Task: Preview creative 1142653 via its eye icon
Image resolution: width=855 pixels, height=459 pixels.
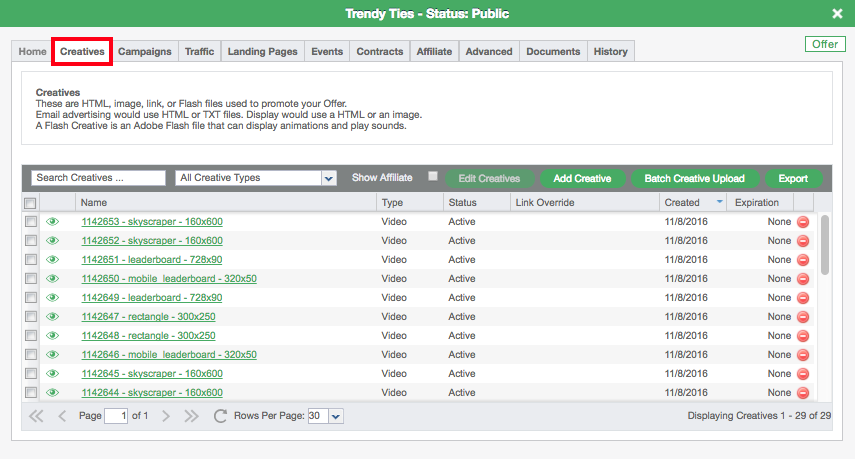Action: coord(52,222)
